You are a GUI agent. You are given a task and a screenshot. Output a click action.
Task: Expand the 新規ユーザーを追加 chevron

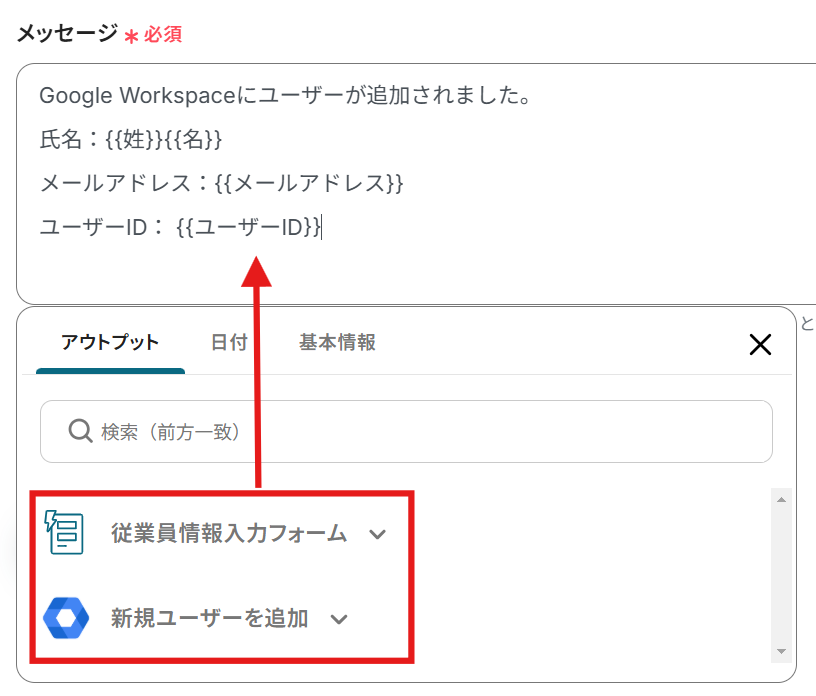[339, 619]
